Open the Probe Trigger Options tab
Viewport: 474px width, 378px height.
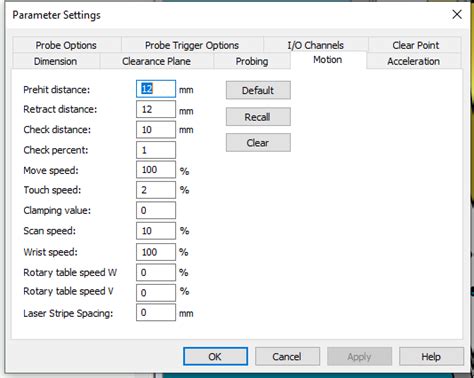click(x=192, y=45)
